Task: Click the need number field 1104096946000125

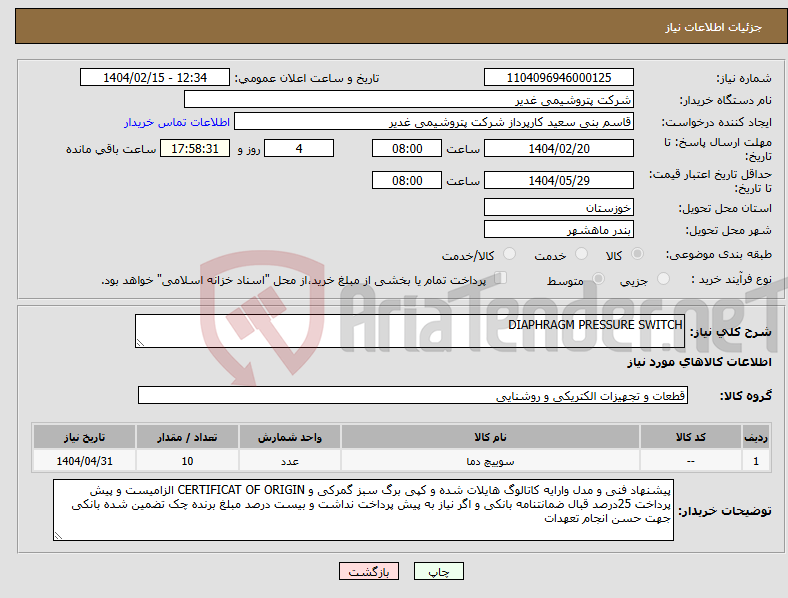Action: coord(558,77)
